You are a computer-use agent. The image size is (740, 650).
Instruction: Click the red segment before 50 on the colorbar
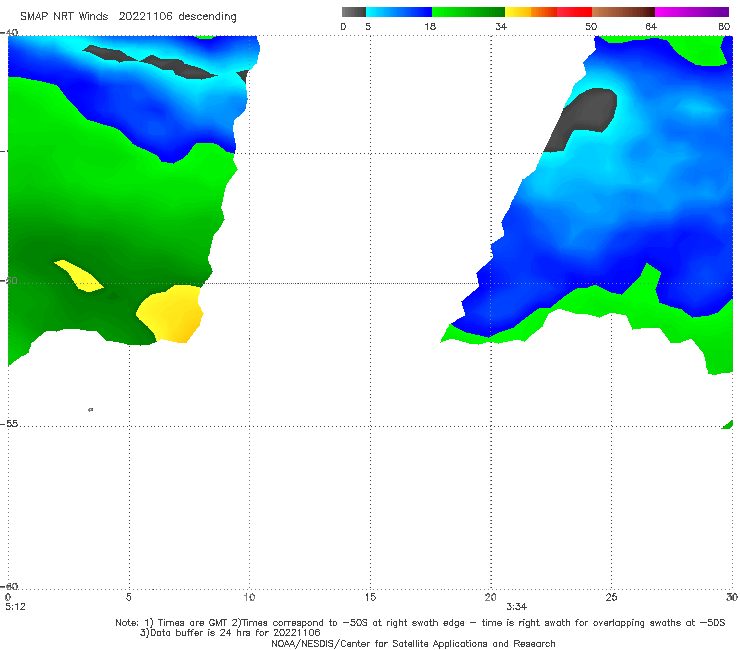coord(574,12)
